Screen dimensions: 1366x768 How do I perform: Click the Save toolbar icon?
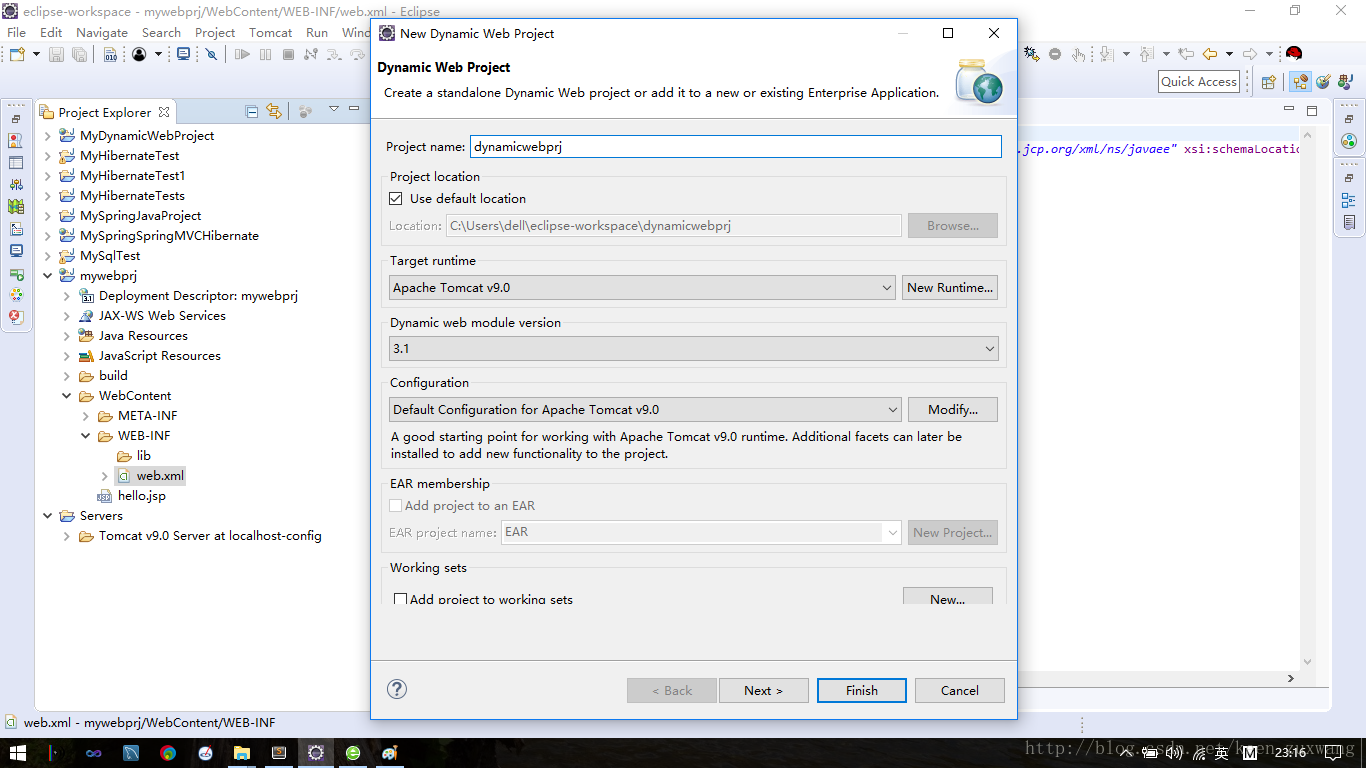pyautogui.click(x=56, y=54)
